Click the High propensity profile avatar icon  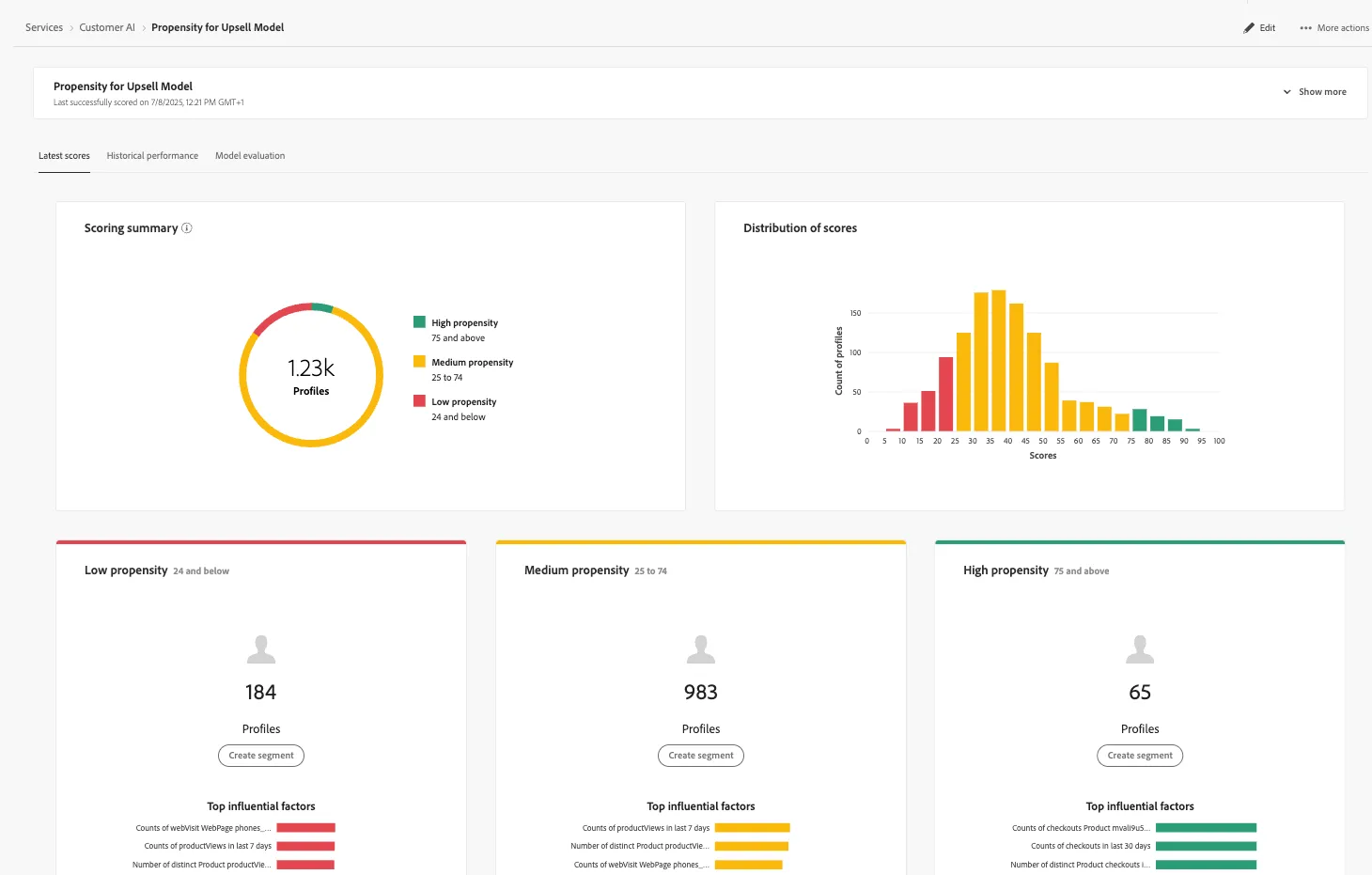point(1140,649)
